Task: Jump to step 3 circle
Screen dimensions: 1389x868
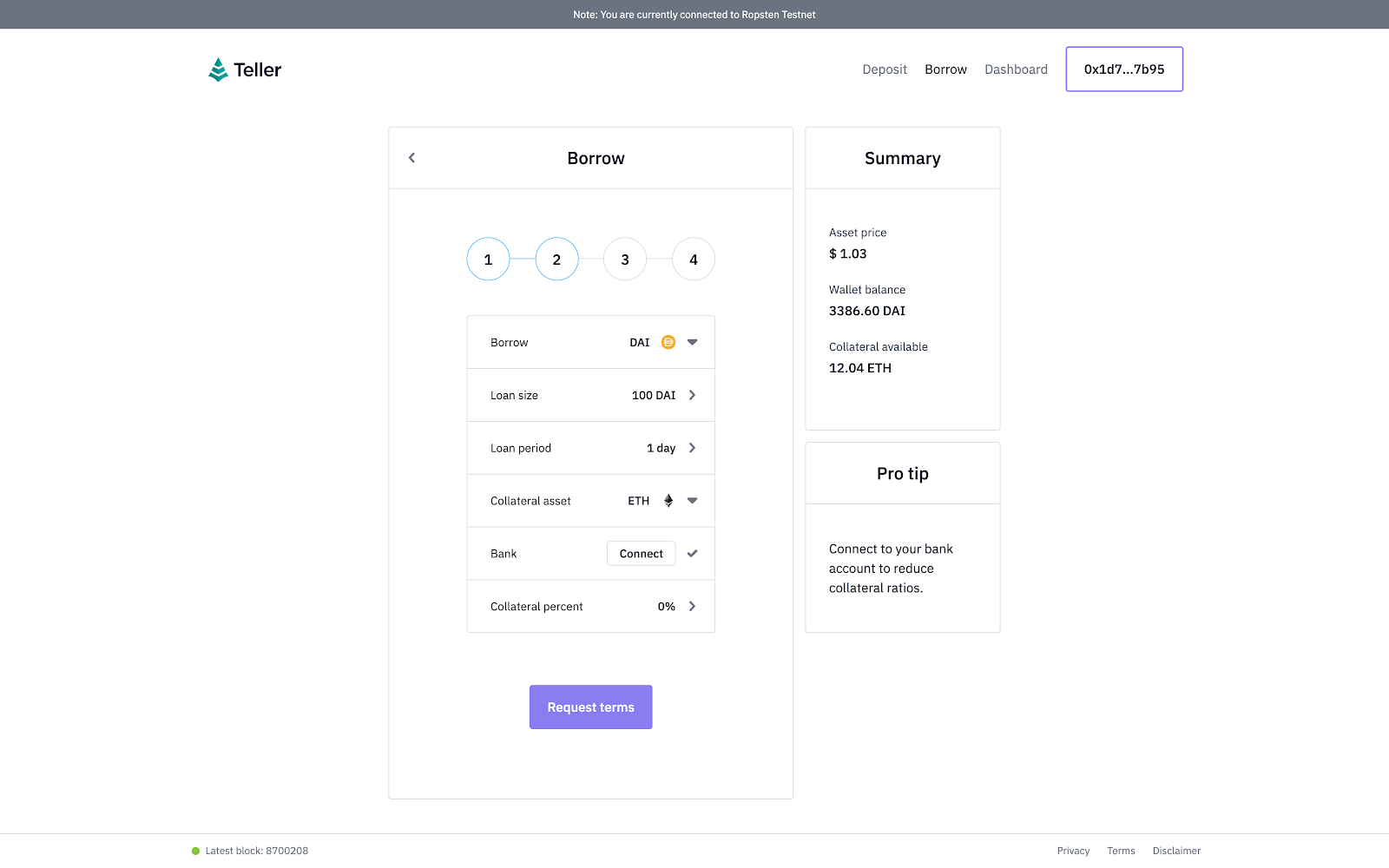Action: (625, 260)
